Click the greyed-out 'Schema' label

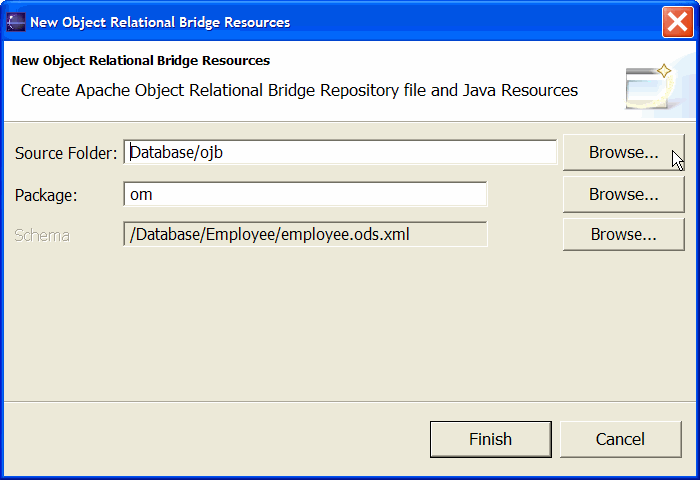pos(42,235)
